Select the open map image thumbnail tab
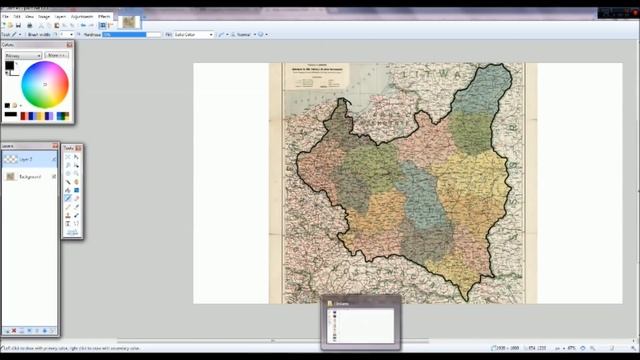Viewport: 640px width, 360px height. [129, 22]
